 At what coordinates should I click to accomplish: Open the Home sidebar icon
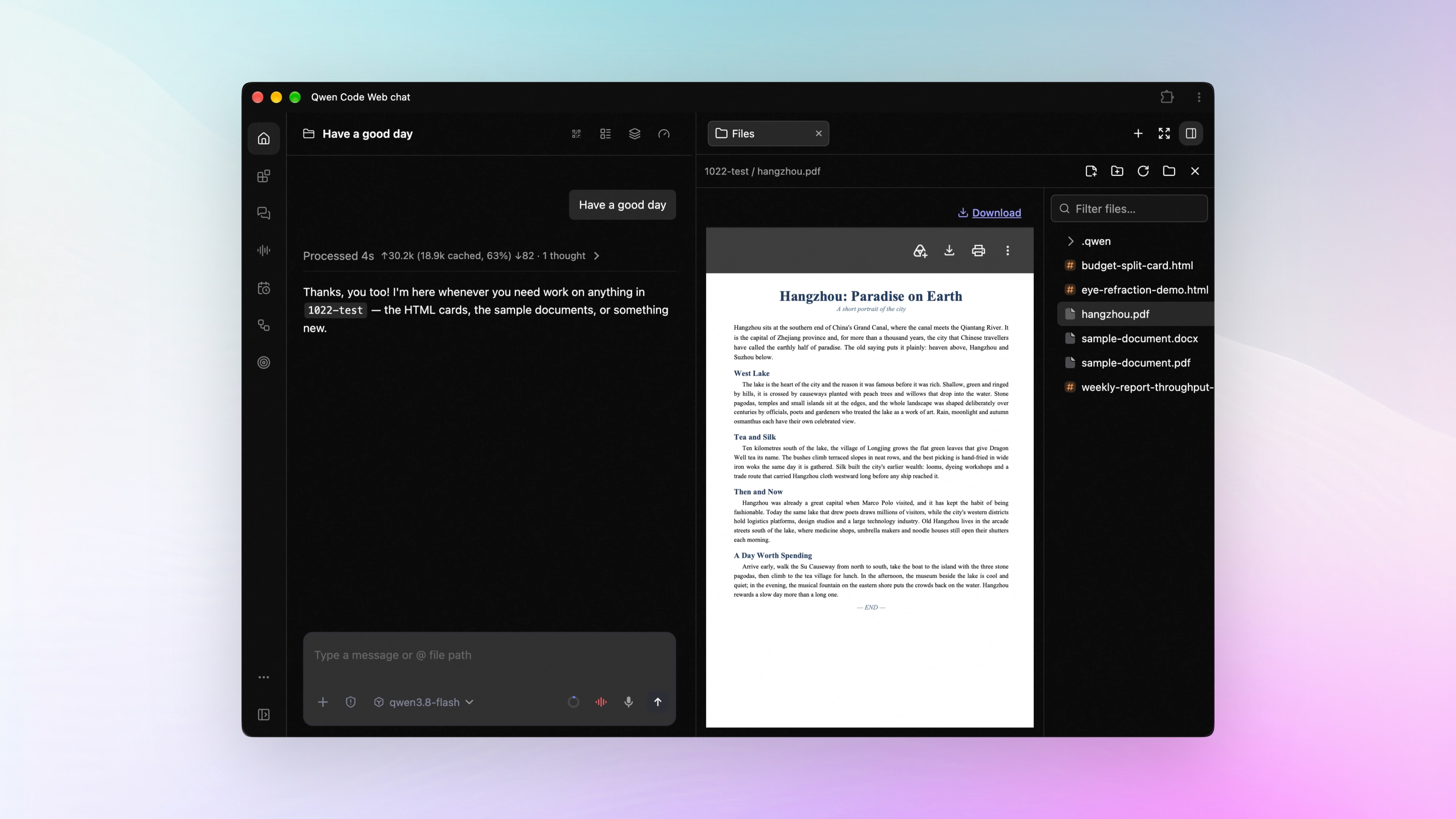tap(263, 138)
